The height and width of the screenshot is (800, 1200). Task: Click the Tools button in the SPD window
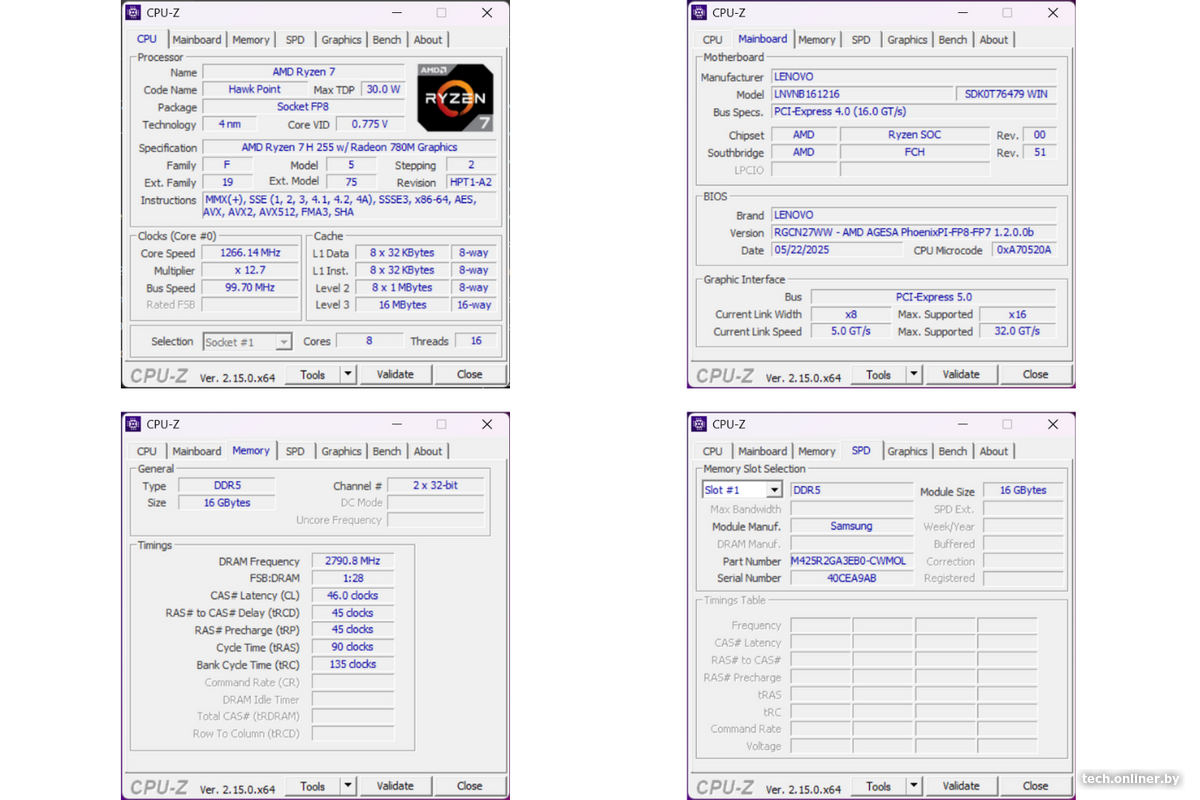pyautogui.click(x=878, y=786)
